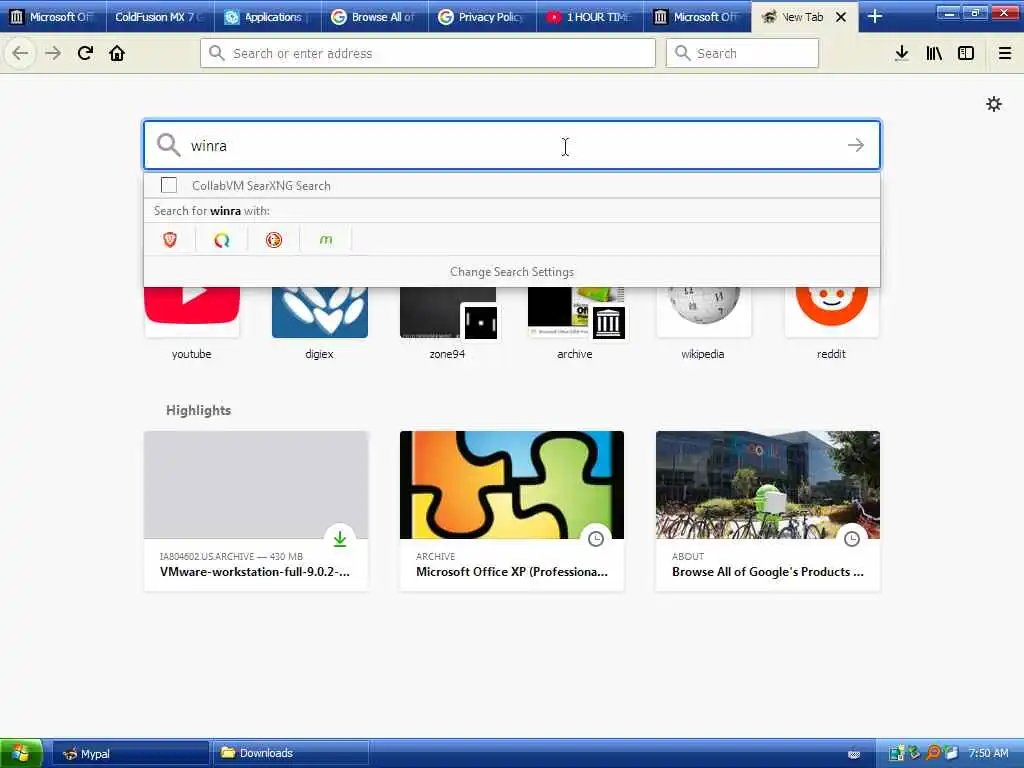Image resolution: width=1024 pixels, height=768 pixels.
Task: Open VMware-workstation-full highlight card
Action: click(x=256, y=511)
